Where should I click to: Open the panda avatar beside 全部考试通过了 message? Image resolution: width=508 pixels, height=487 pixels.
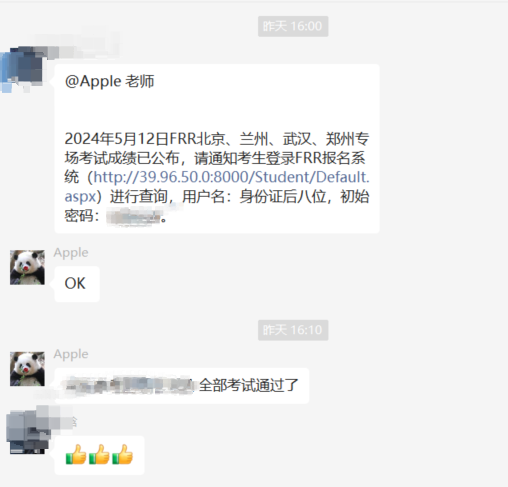27,369
